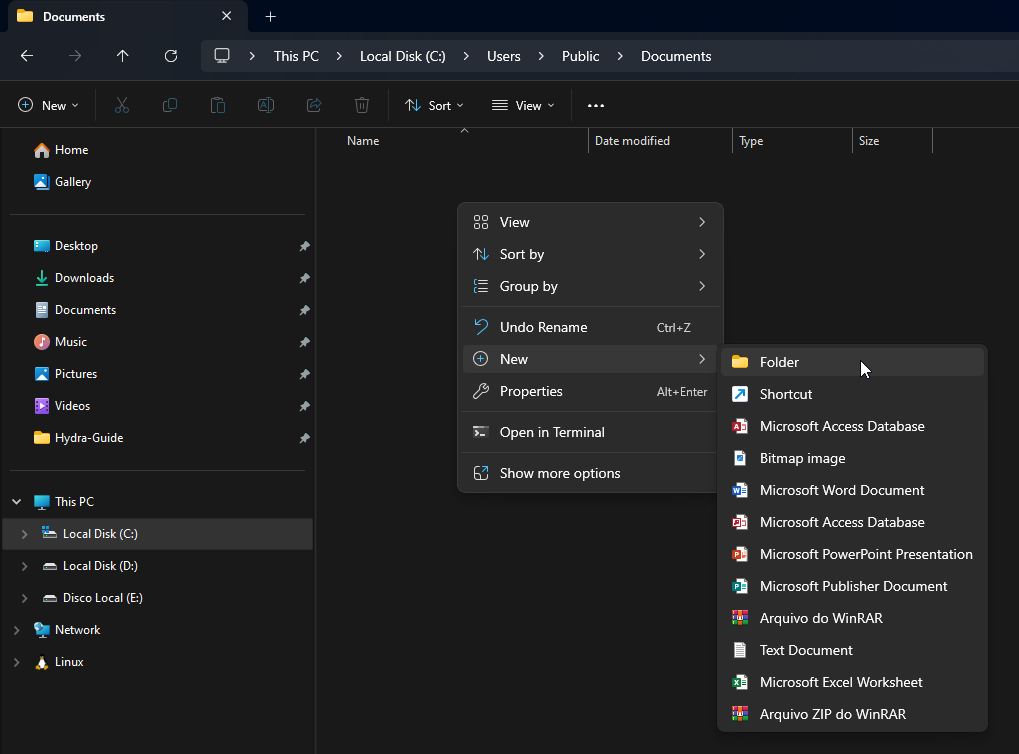The height and width of the screenshot is (754, 1019).
Task: Open Gallery from the sidebar
Action: 73,181
